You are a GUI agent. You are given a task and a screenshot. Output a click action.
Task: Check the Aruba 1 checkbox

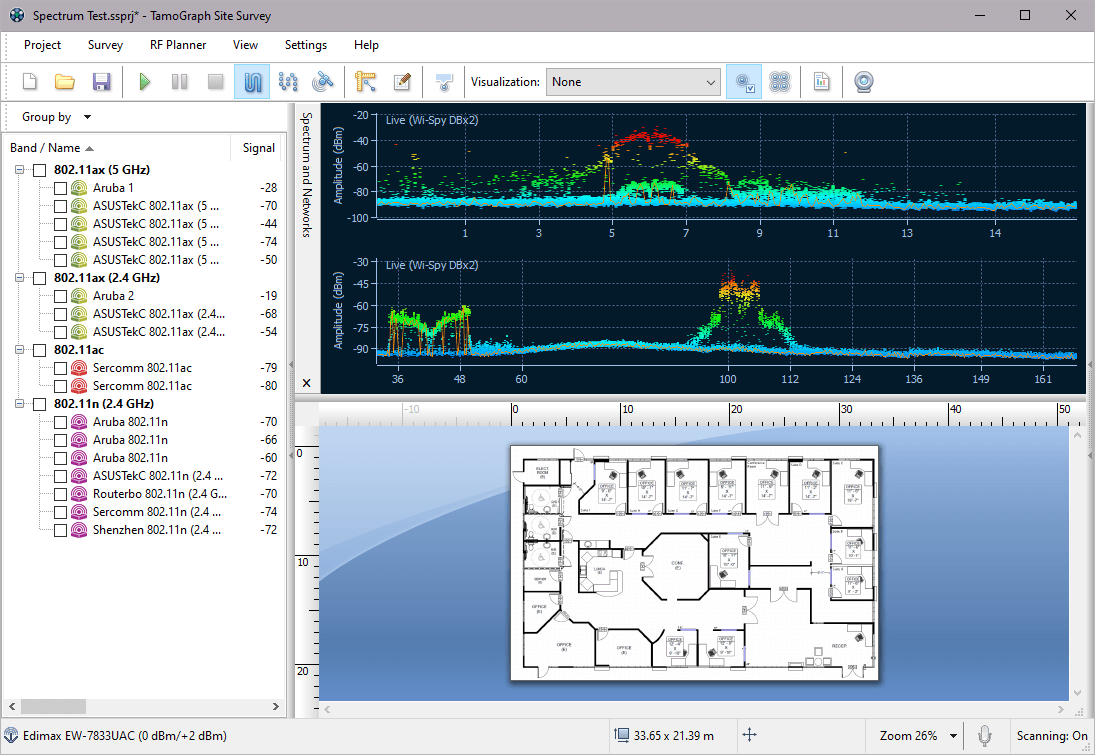(x=60, y=188)
